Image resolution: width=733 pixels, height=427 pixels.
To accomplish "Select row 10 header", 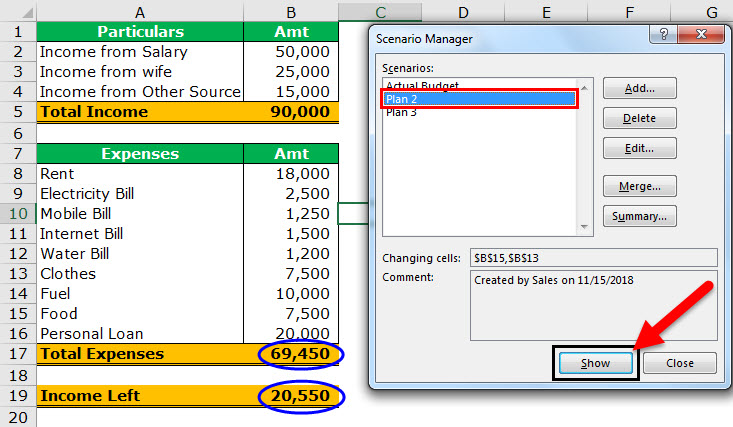I will coord(18,214).
